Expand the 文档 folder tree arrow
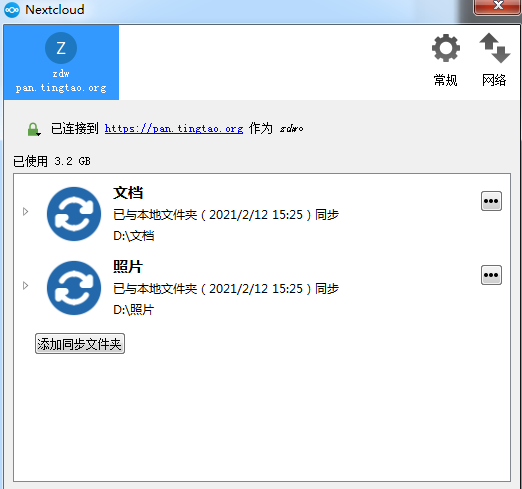Viewport: 522px width, 489px height. [25, 211]
